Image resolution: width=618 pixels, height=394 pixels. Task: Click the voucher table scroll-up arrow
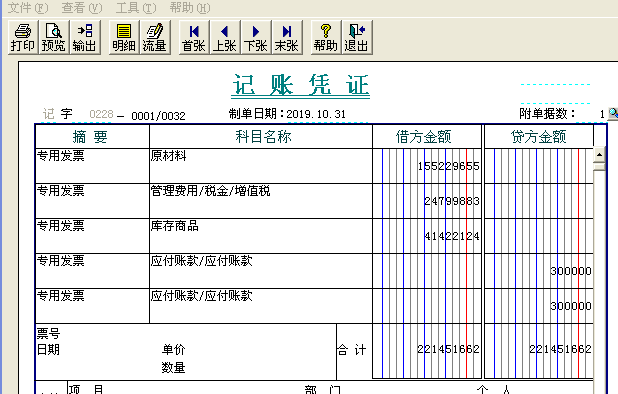point(599,154)
